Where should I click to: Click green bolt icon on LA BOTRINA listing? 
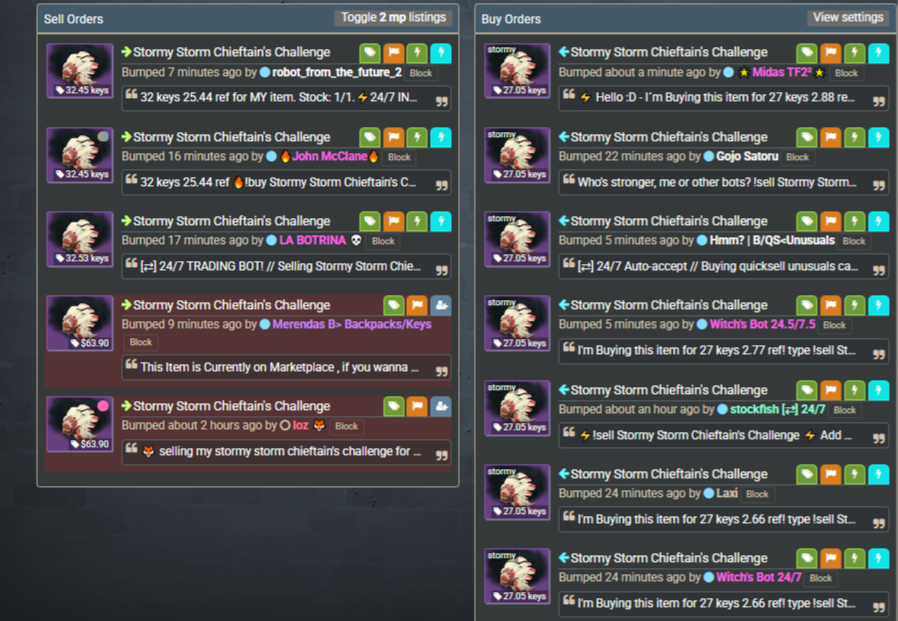(x=417, y=222)
